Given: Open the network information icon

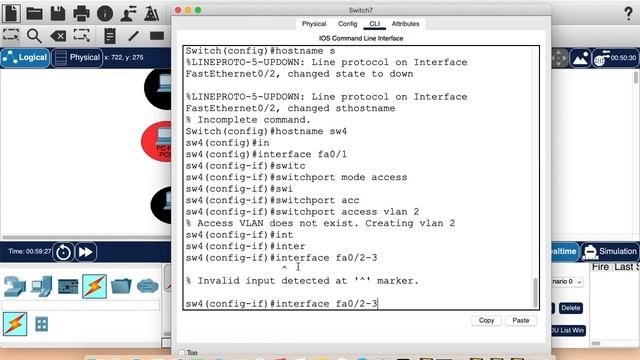Looking at the screenshot, I should (105, 13).
